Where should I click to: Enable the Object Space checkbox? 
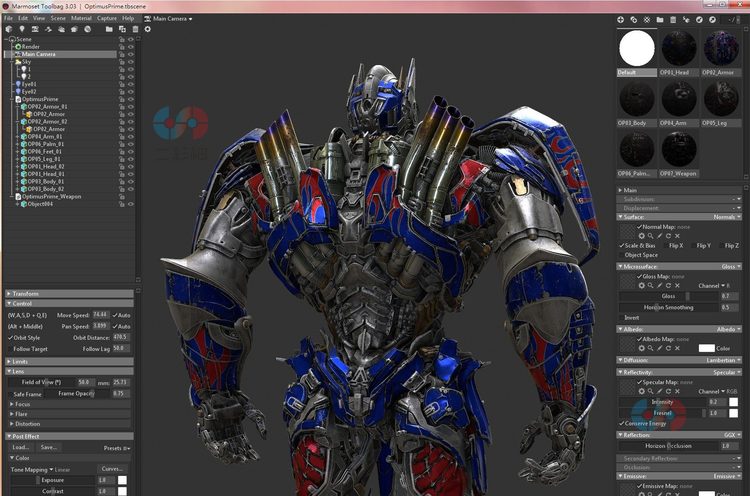[622, 255]
